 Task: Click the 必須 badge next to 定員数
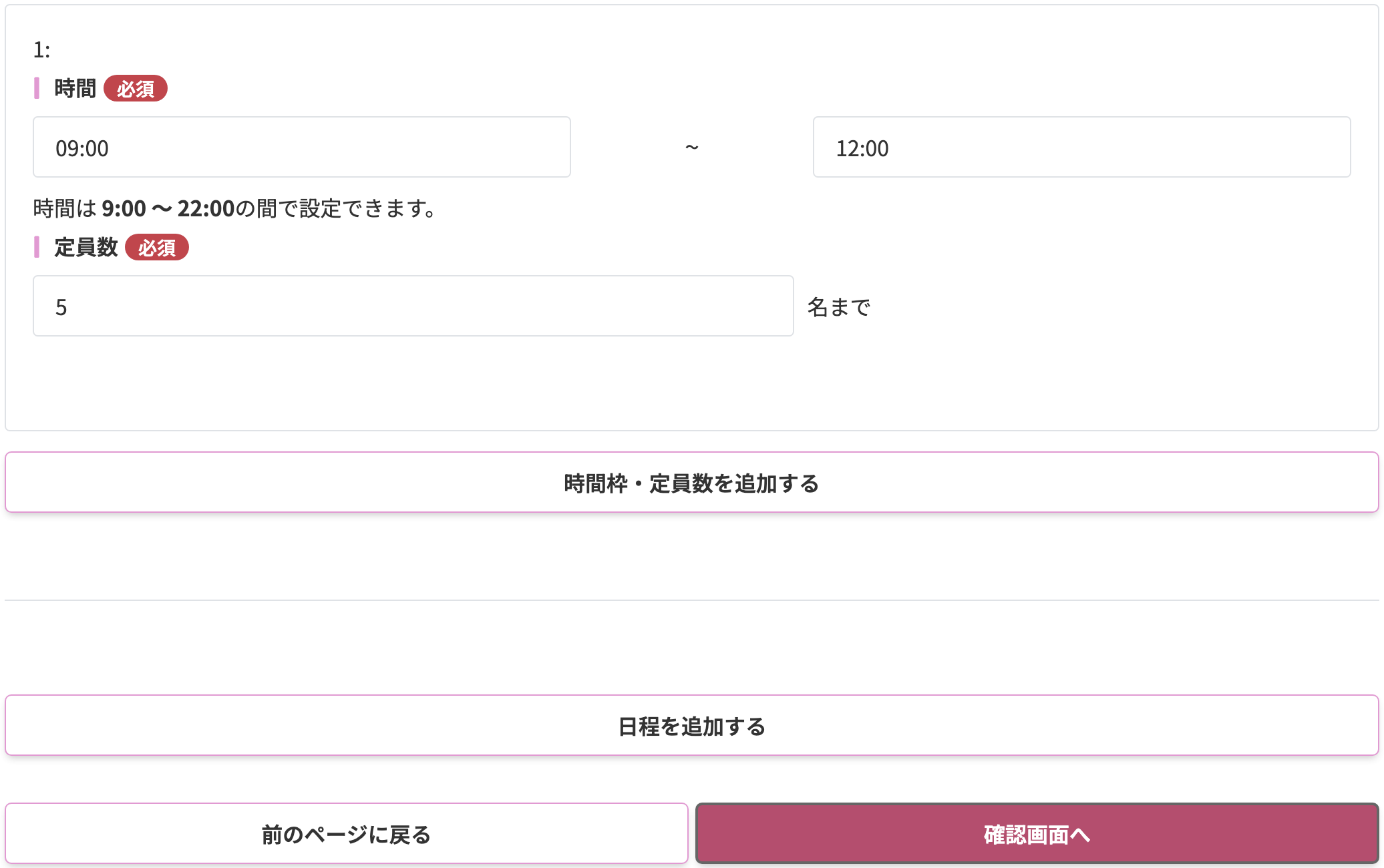[157, 247]
